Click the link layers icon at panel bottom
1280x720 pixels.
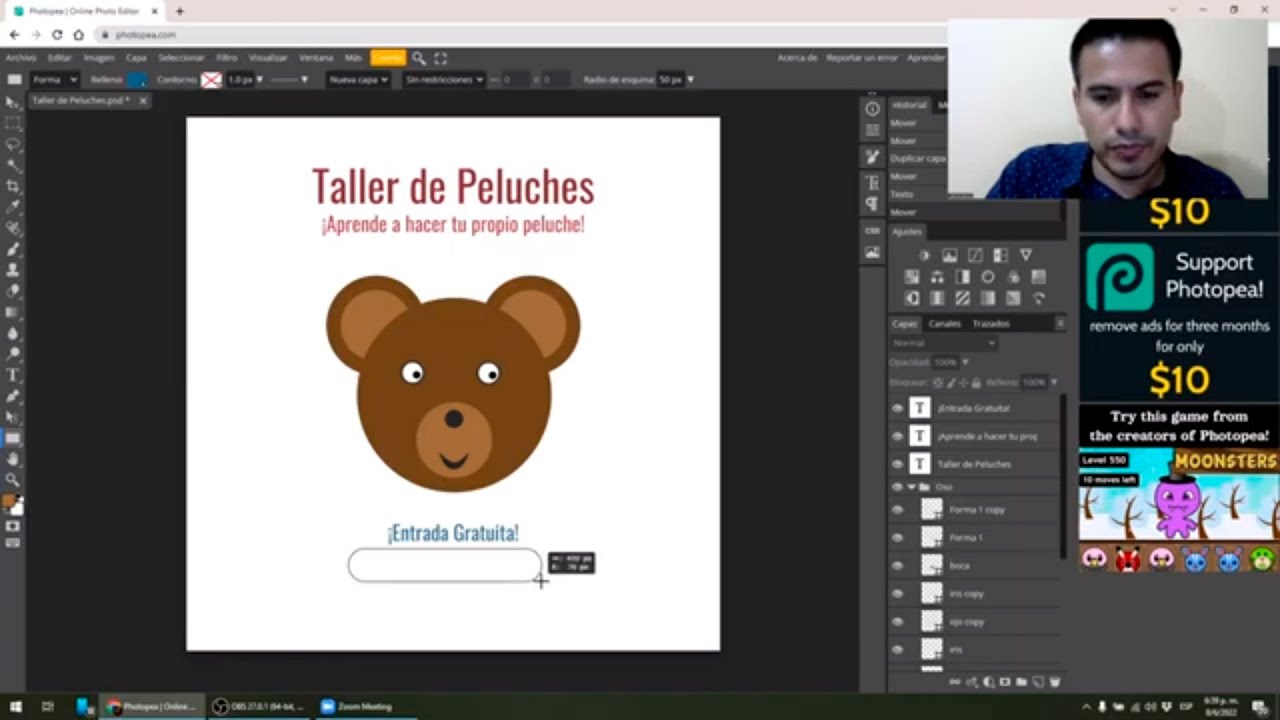point(955,682)
